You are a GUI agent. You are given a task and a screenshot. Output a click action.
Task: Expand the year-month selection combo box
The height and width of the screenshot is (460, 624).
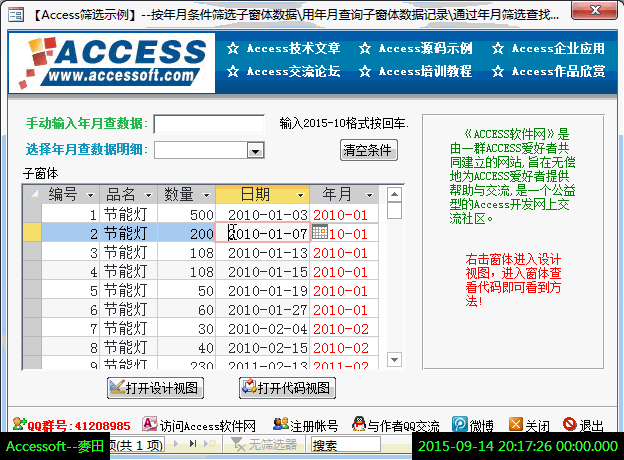[255, 150]
